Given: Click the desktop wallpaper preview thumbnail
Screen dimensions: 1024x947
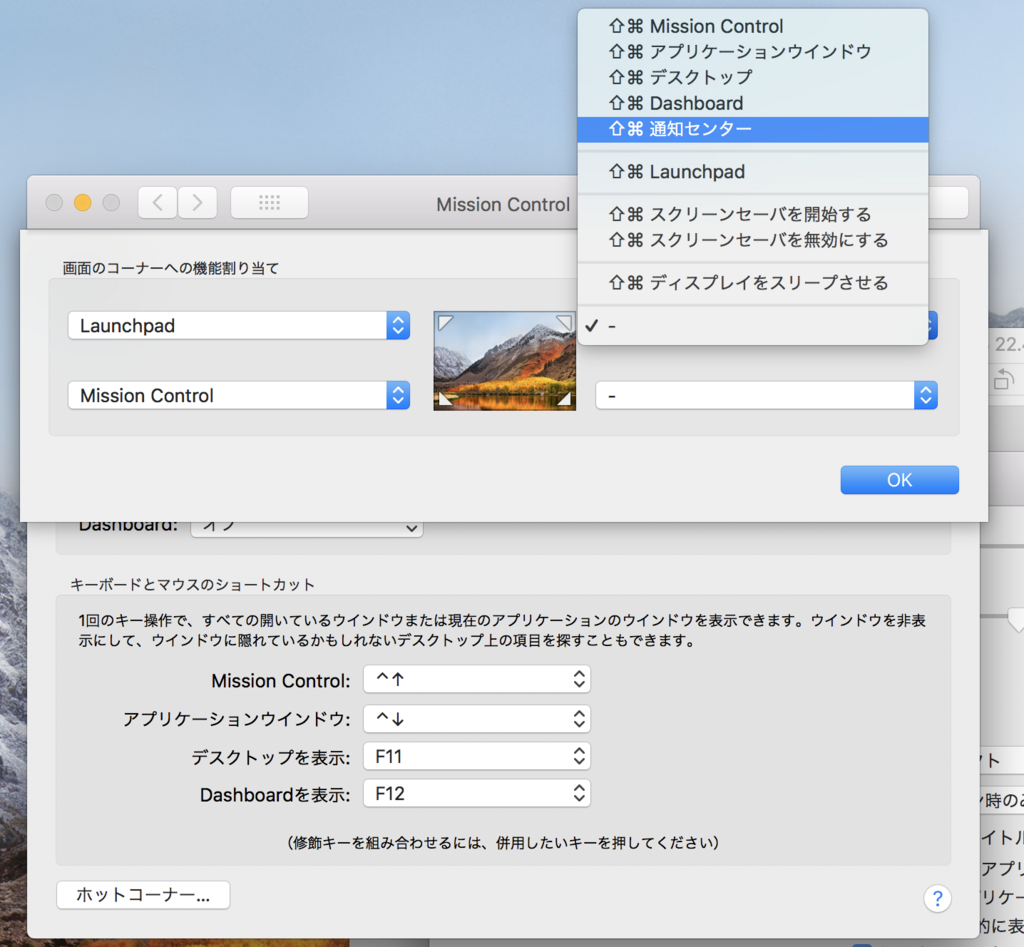Looking at the screenshot, I should pos(504,361).
